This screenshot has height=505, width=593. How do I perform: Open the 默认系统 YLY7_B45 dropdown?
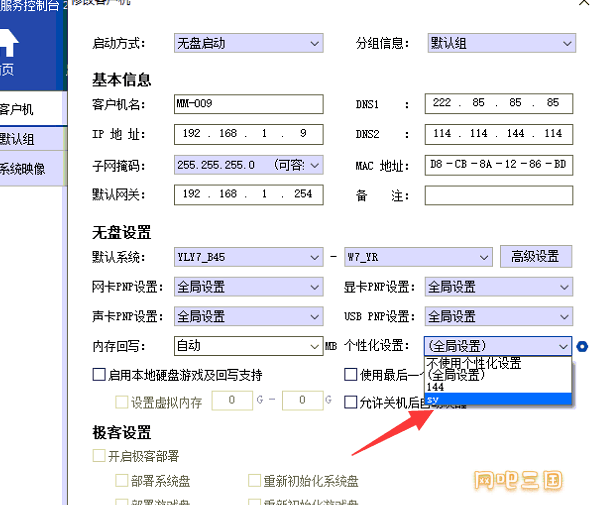tap(248, 257)
